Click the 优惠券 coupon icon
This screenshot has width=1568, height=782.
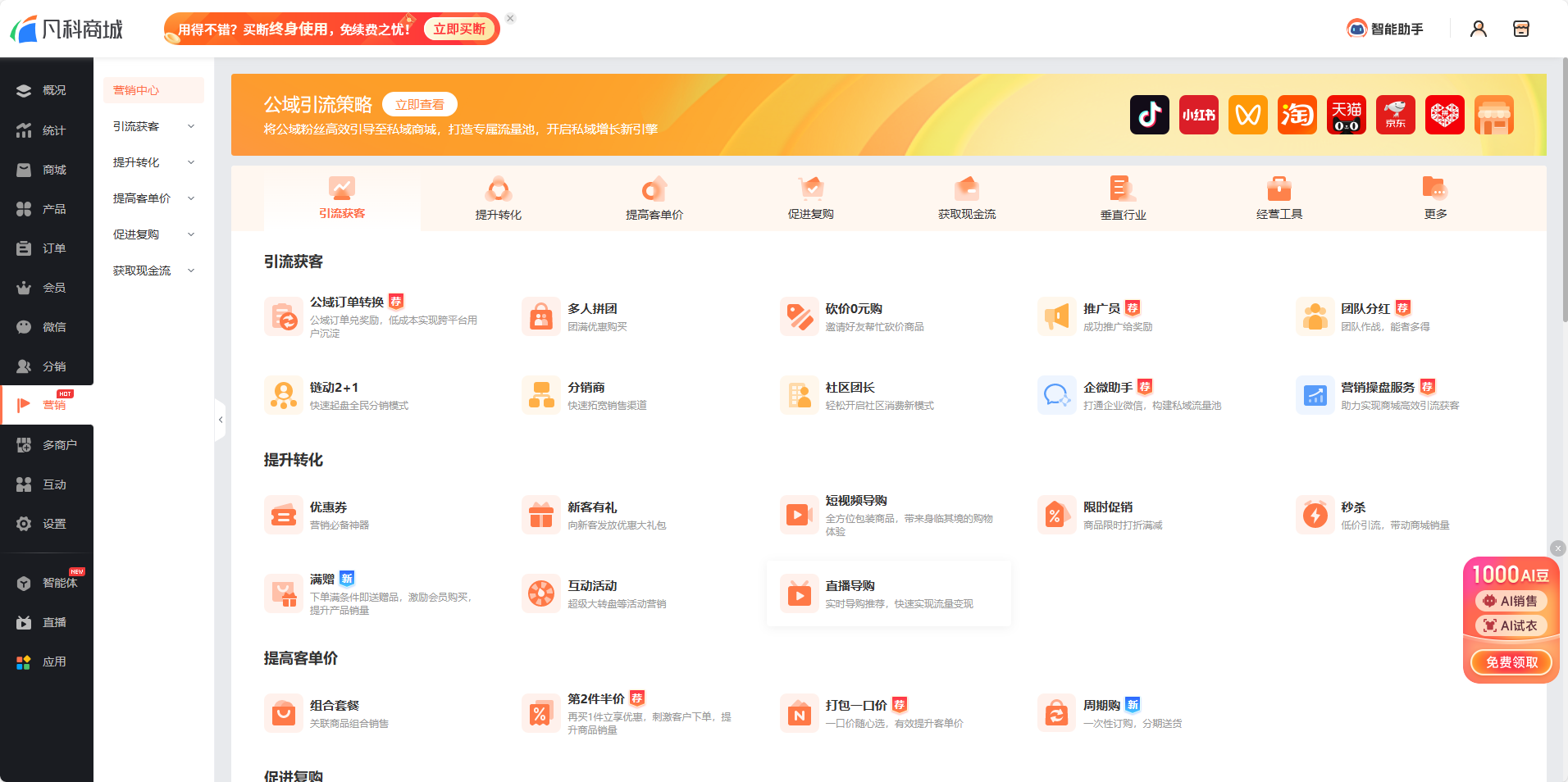tap(284, 516)
